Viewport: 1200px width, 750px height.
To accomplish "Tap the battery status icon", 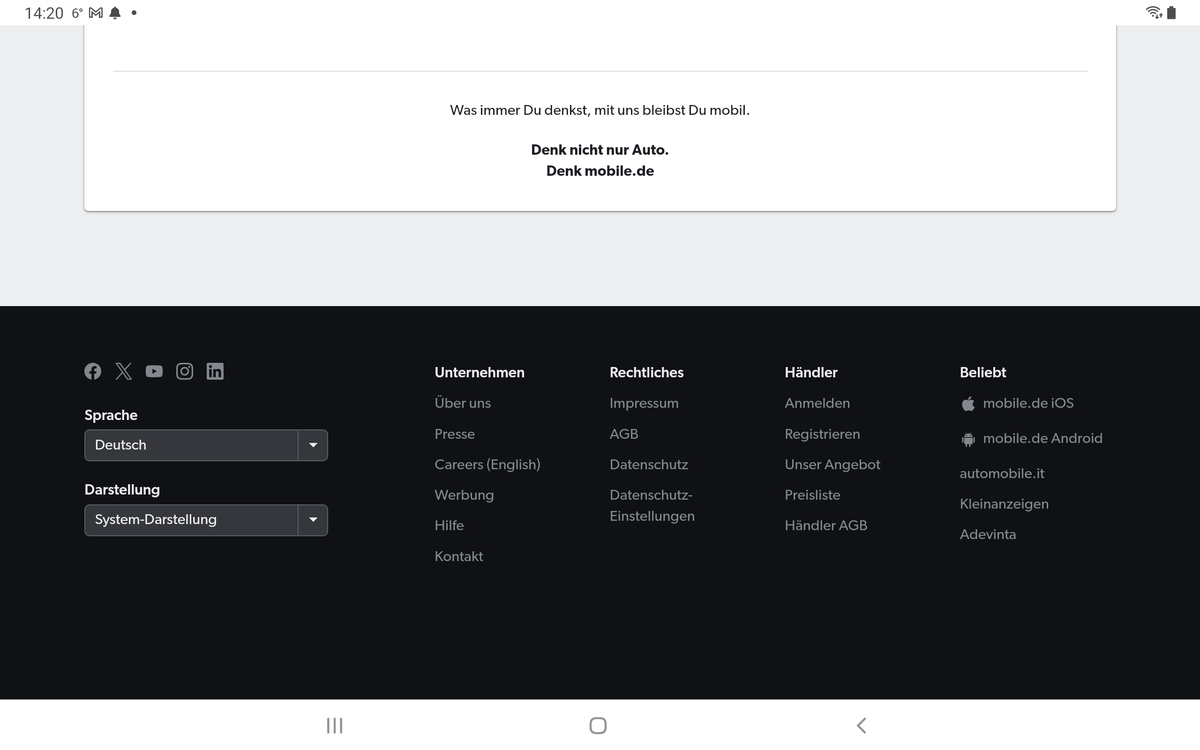I will click(1171, 13).
